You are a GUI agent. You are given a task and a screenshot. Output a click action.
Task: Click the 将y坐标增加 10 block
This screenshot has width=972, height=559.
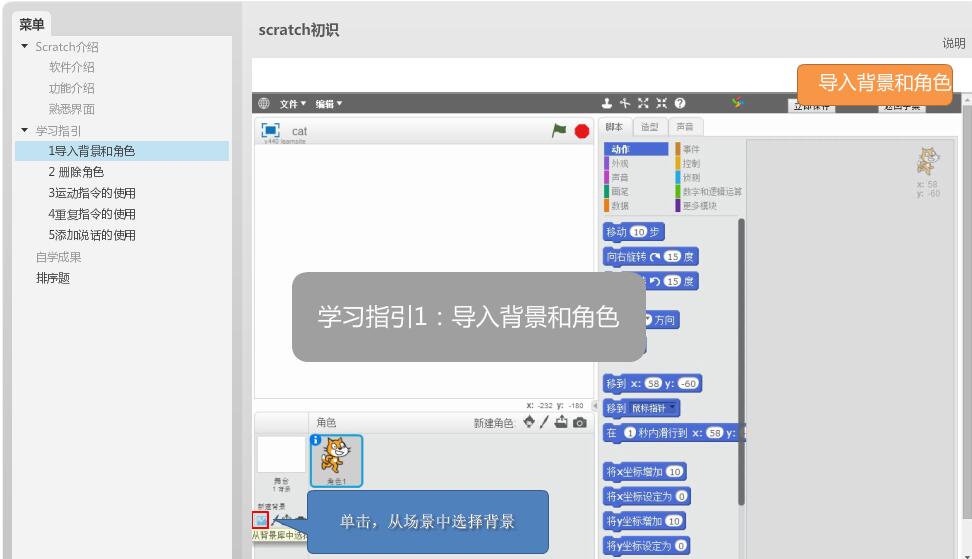click(x=645, y=521)
